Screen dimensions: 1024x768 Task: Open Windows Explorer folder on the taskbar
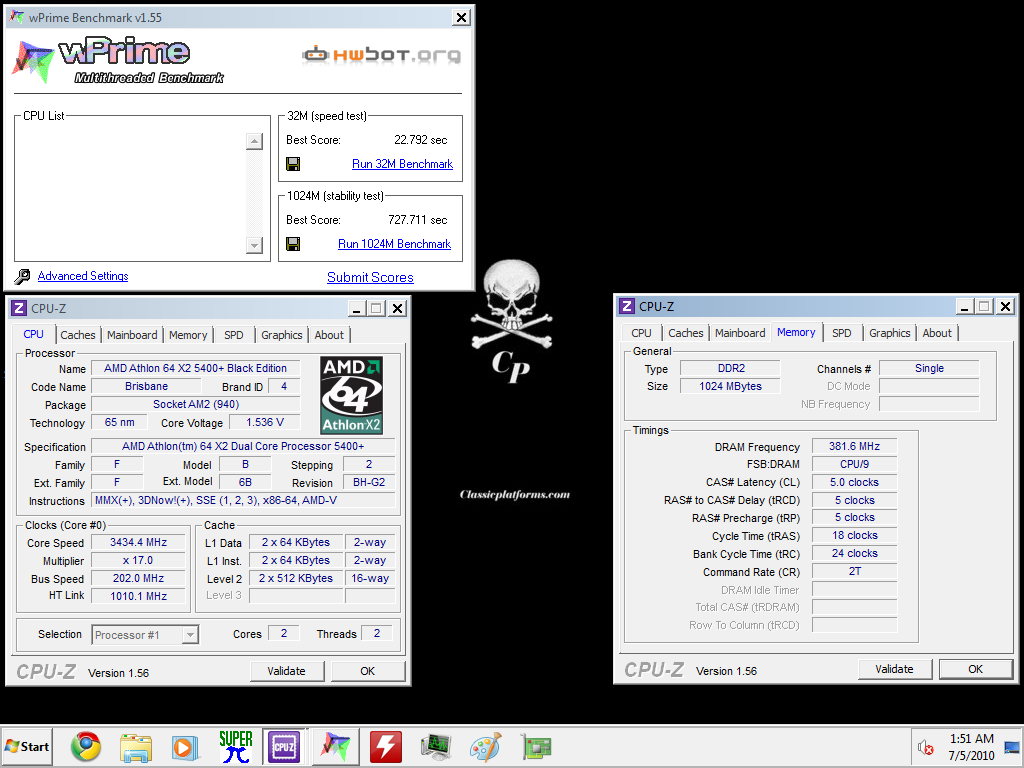136,747
